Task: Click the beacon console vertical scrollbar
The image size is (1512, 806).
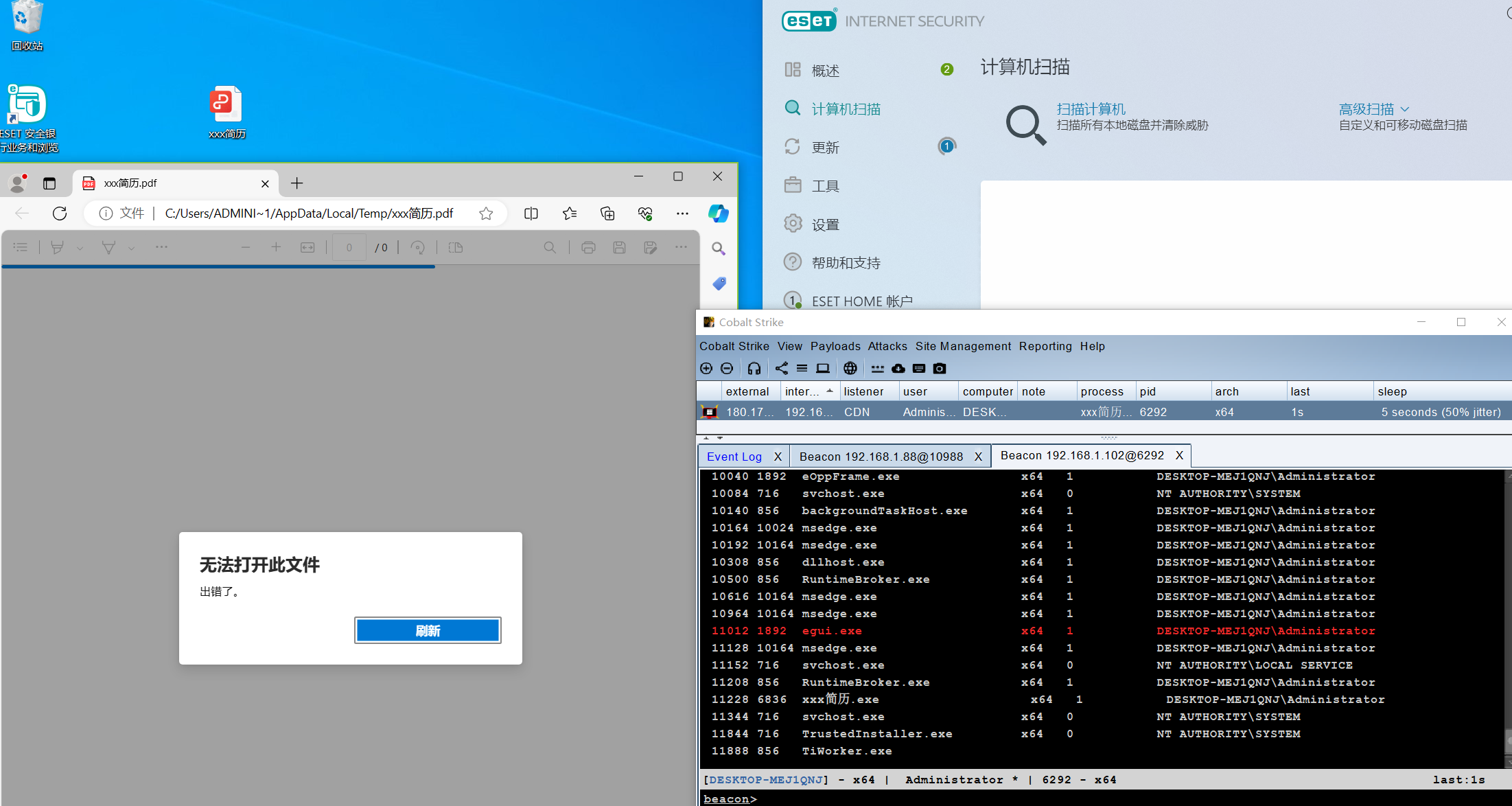Action: tap(1508, 618)
